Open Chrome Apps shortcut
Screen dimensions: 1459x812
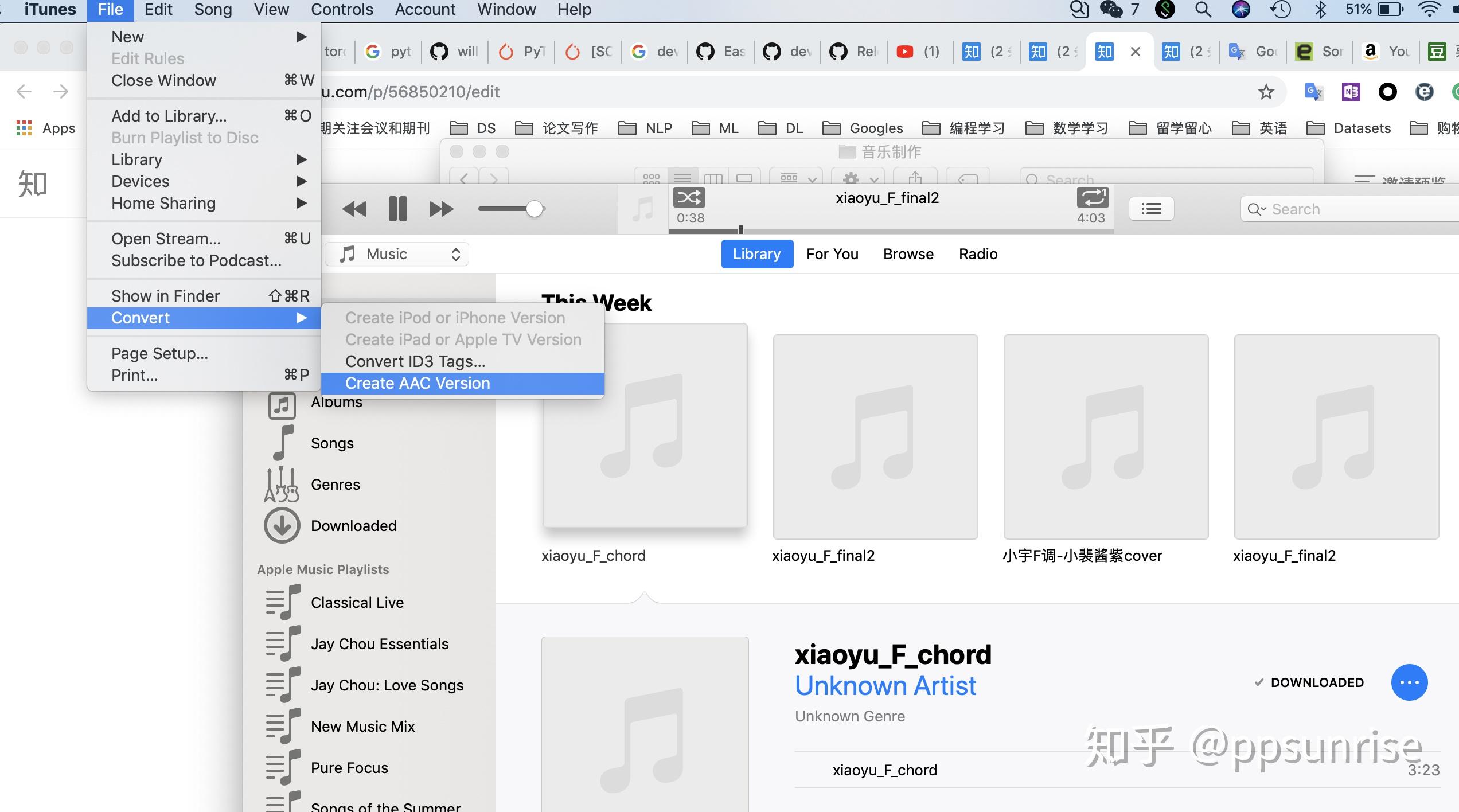click(46, 128)
